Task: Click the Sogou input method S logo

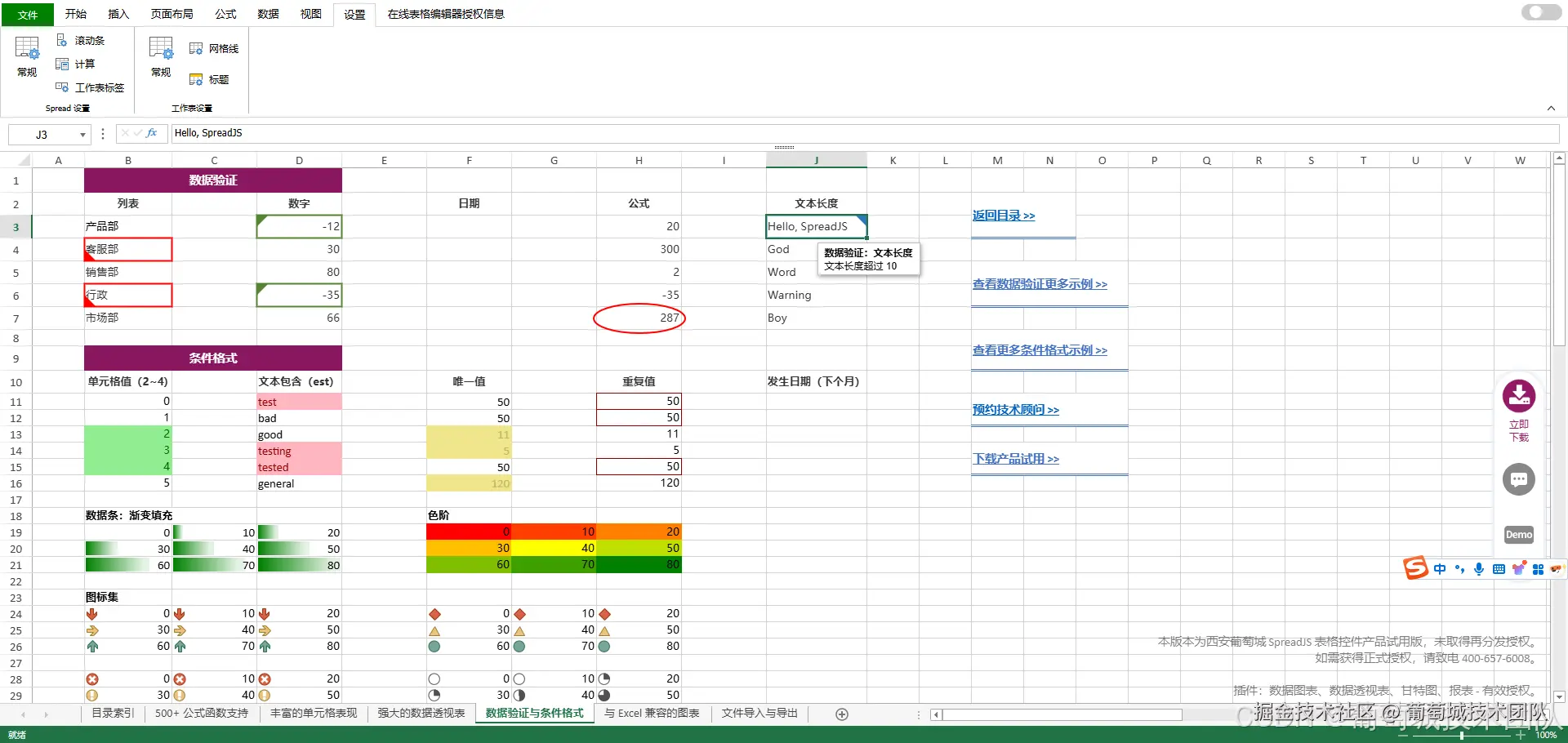Action: [1415, 568]
